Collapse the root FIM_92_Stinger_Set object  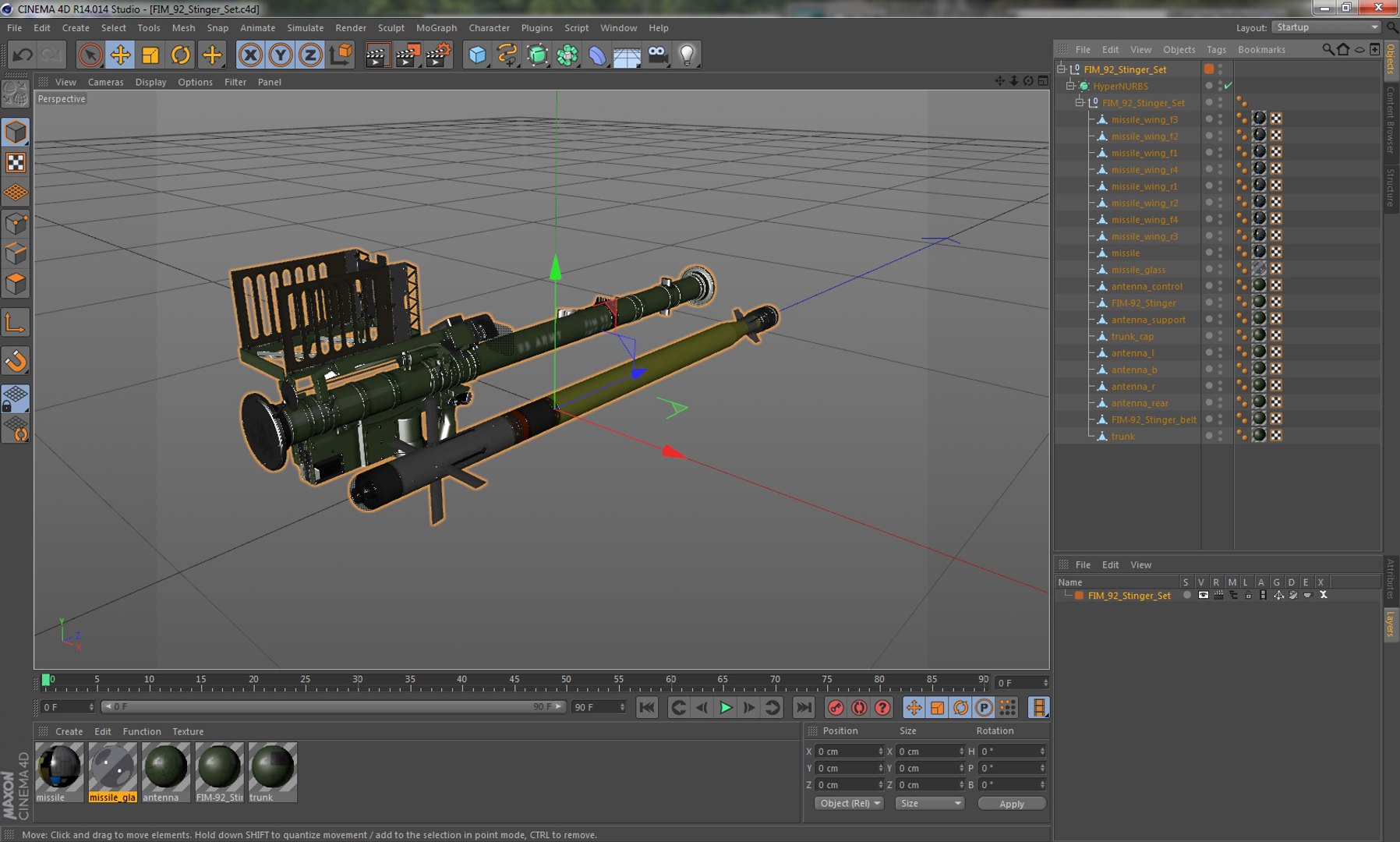click(1061, 69)
